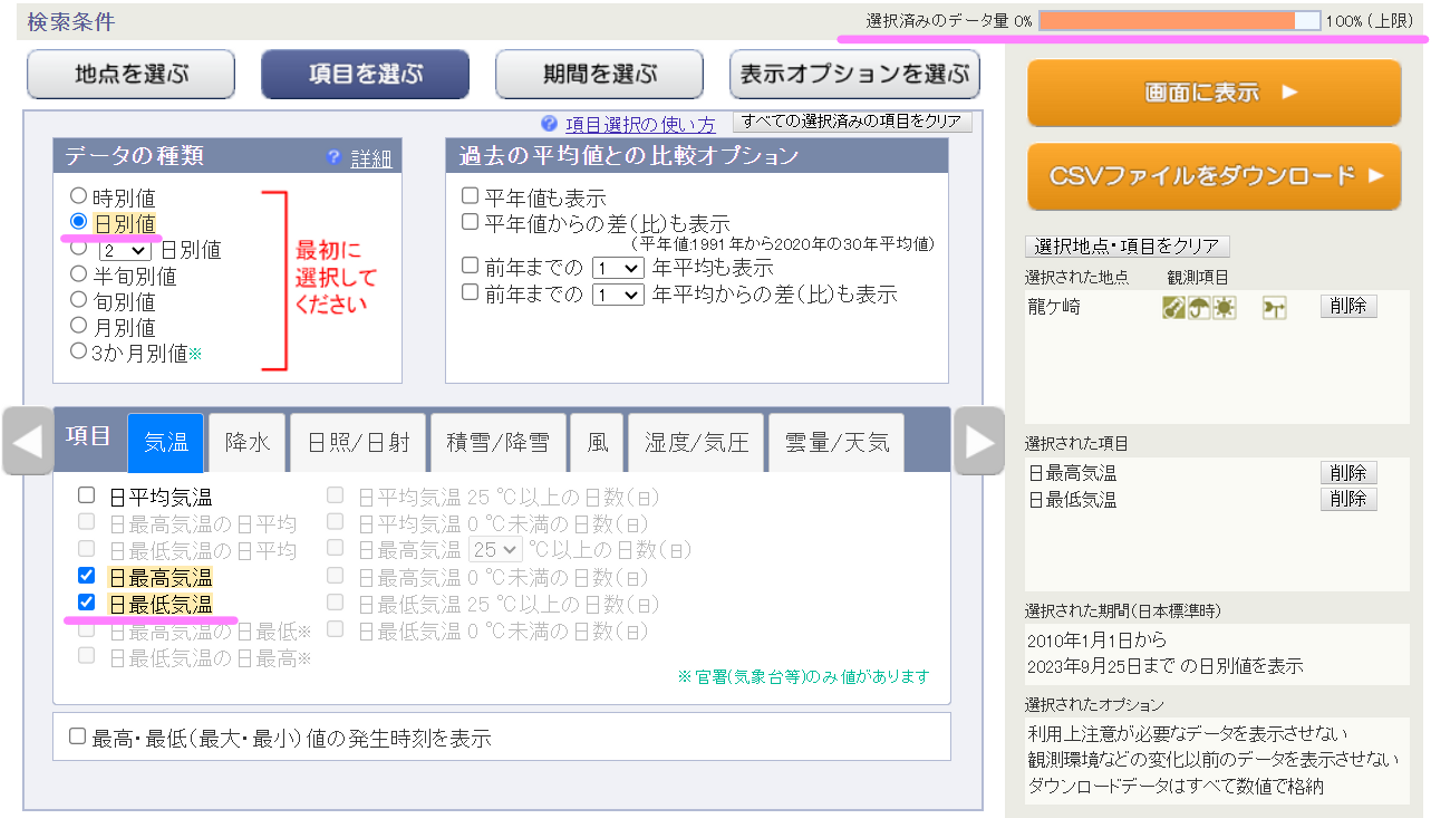
Task: Click the right arrow beside the 項目 tabs
Action: coord(978,441)
